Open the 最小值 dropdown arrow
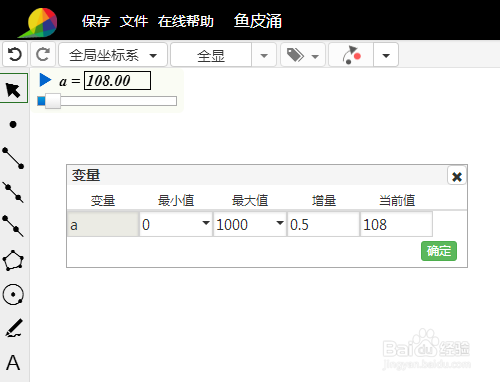Screen dimensions: 500x382 (206, 223)
